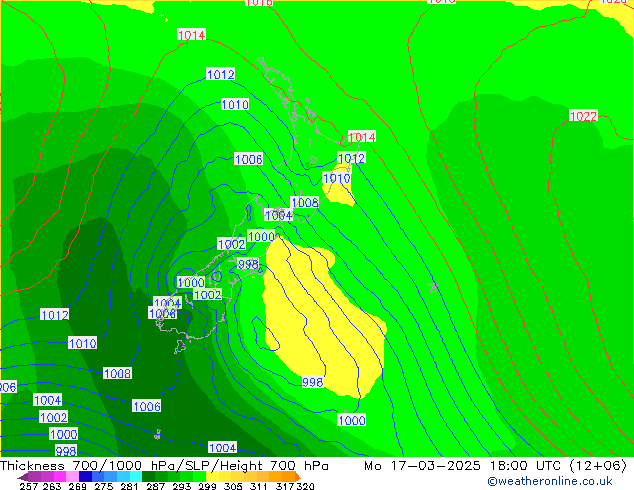Click the legend value 257
Image resolution: width=634 pixels, height=490 pixels.
coord(29,486)
